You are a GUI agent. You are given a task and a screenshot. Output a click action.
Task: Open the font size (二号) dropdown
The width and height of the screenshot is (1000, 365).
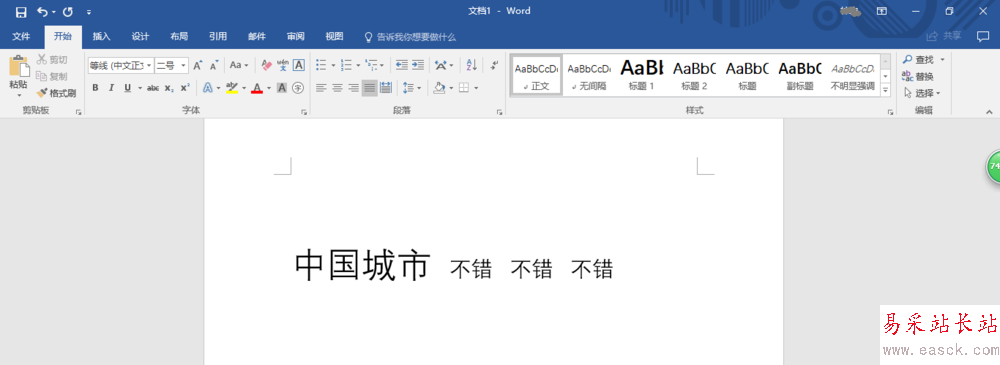[x=184, y=65]
